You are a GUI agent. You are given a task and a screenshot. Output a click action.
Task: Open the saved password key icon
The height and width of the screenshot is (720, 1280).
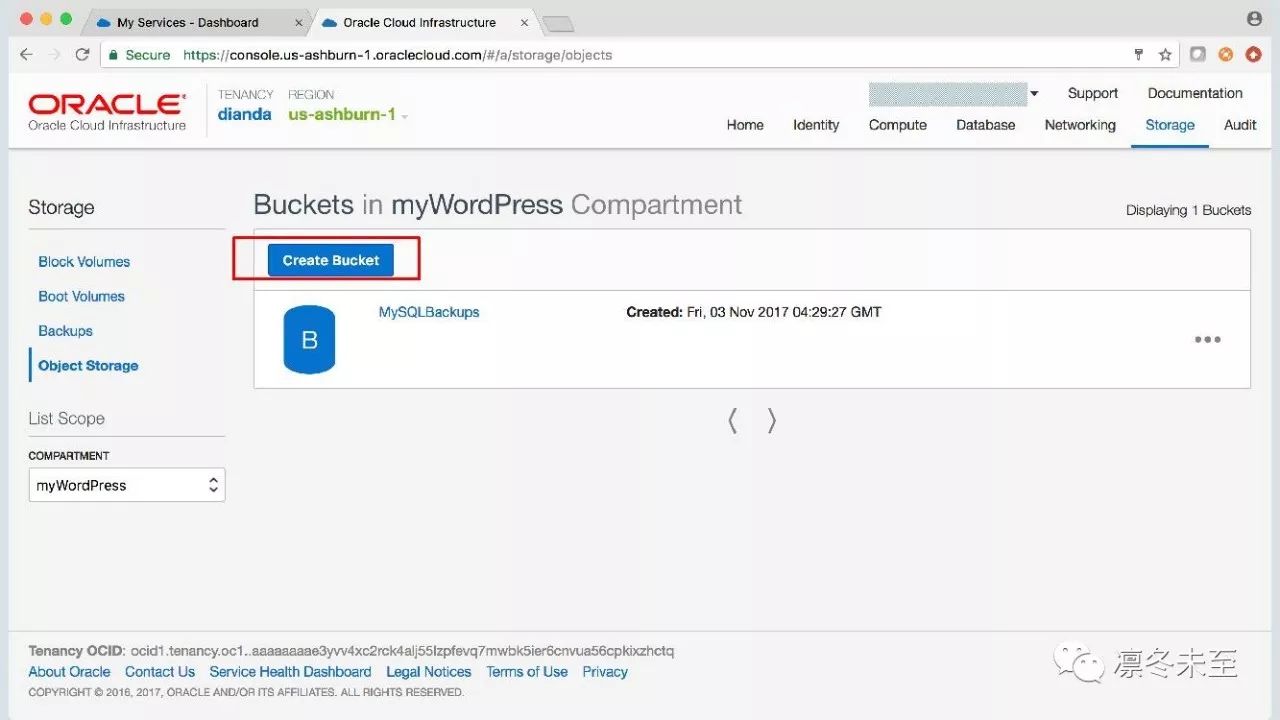click(1138, 55)
